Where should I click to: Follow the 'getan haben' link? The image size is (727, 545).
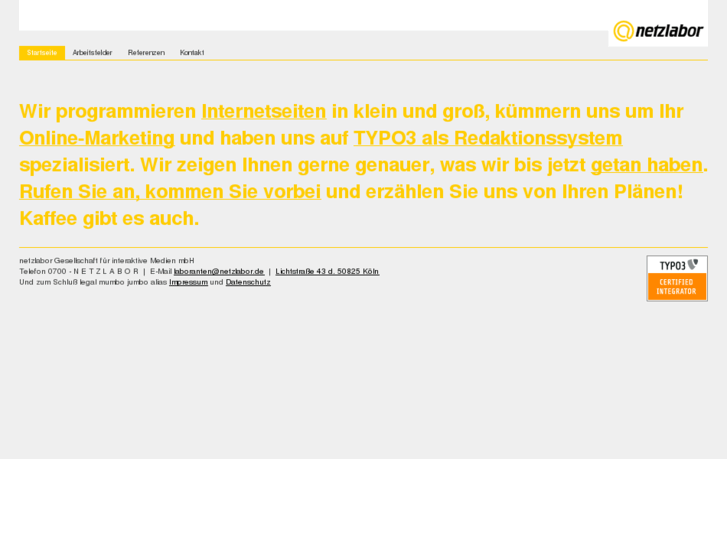[x=647, y=165]
